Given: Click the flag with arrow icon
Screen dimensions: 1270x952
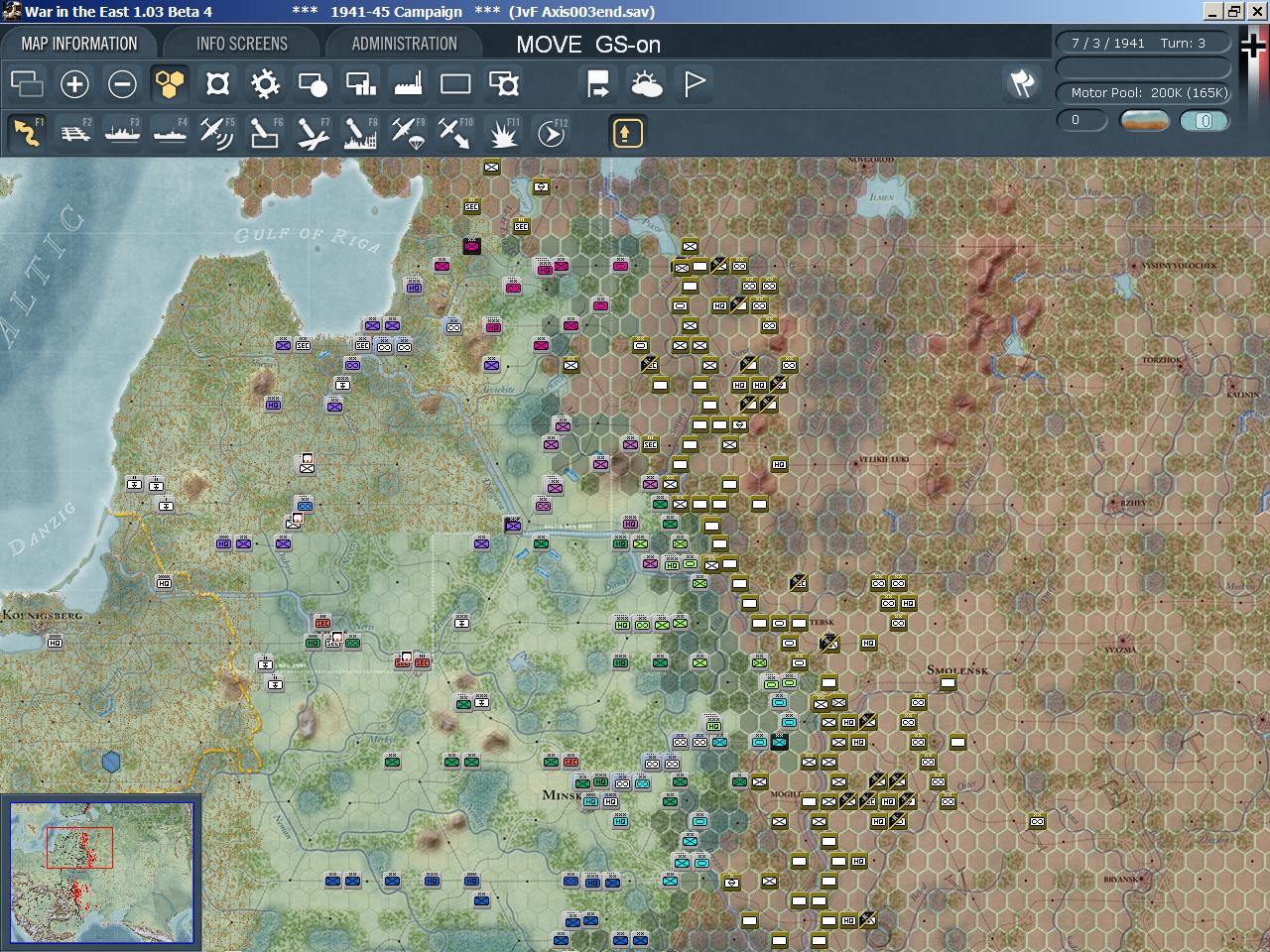Looking at the screenshot, I should click(x=598, y=83).
